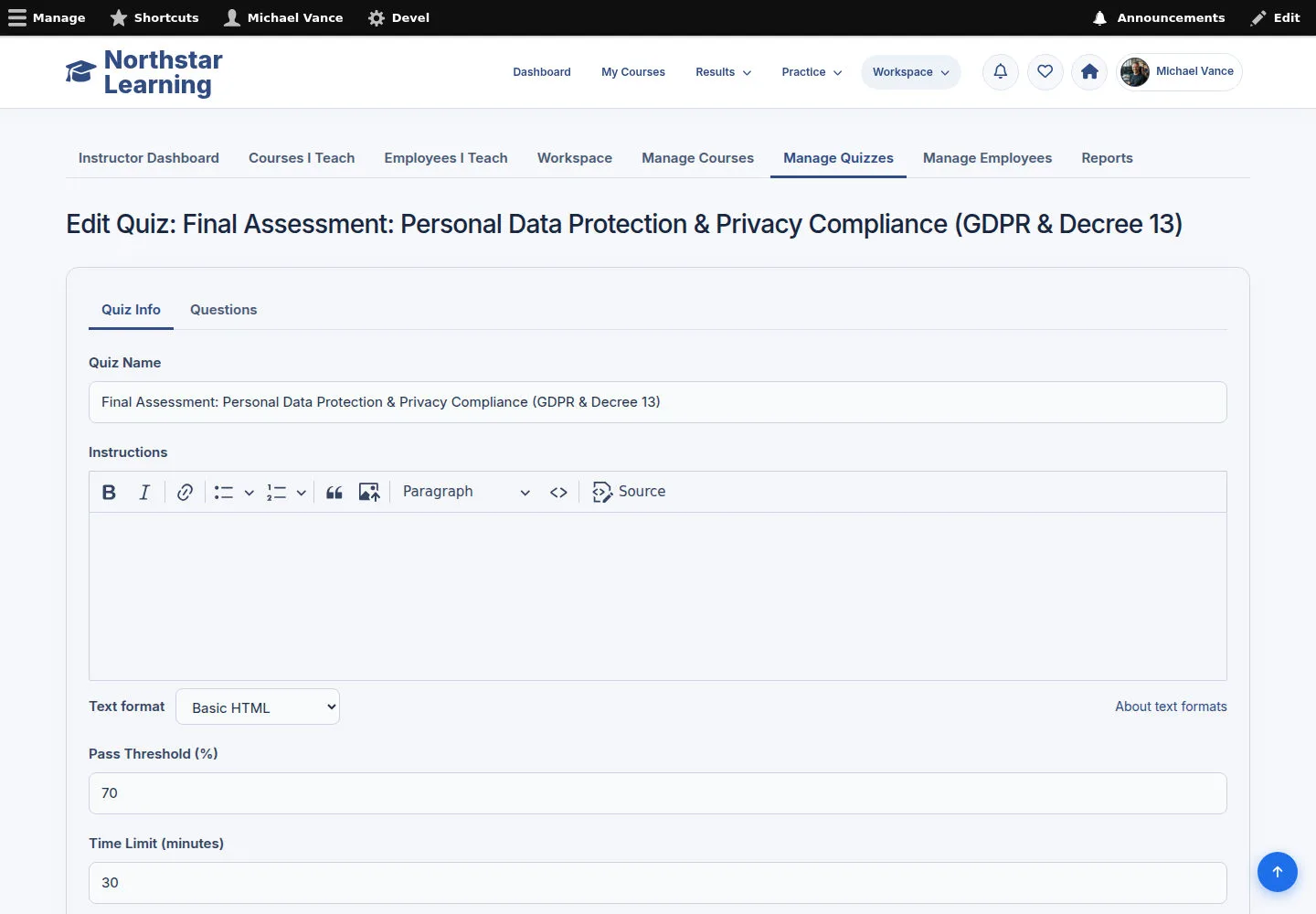Screen dimensions: 1316x914
Task: Click into the Pass Threshold percentage field
Action: [x=658, y=793]
